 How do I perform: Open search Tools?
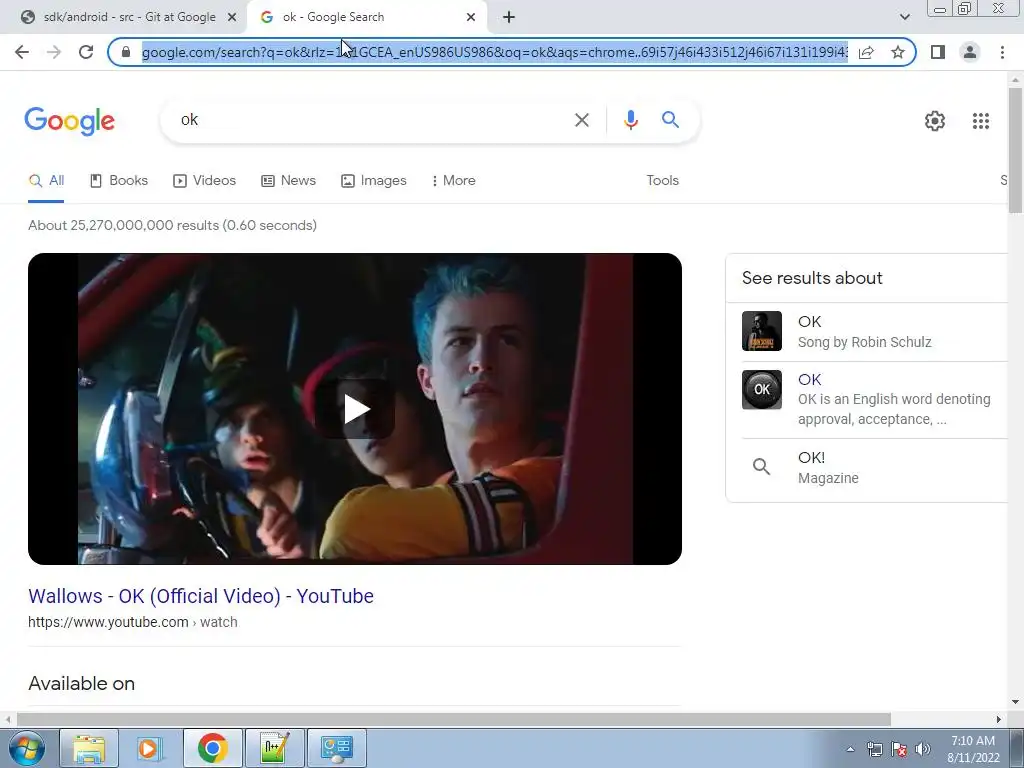(662, 181)
